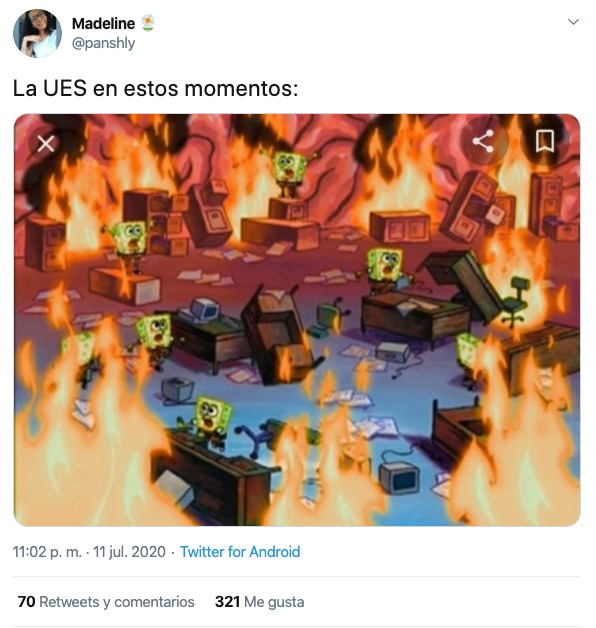Image resolution: width=596 pixels, height=628 pixels.
Task: Close the image using the X icon
Action: tap(46, 144)
